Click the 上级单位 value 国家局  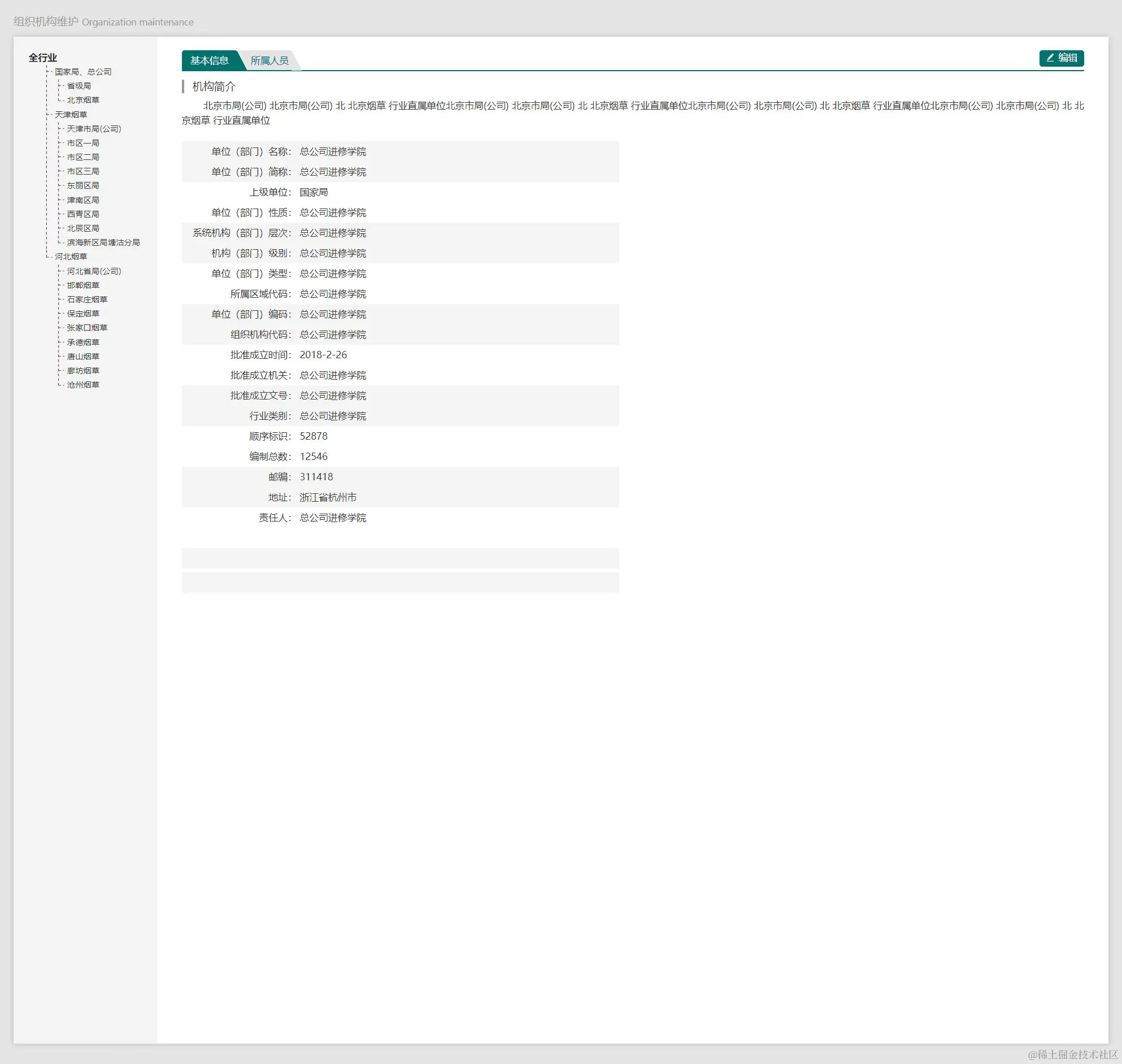(x=314, y=193)
